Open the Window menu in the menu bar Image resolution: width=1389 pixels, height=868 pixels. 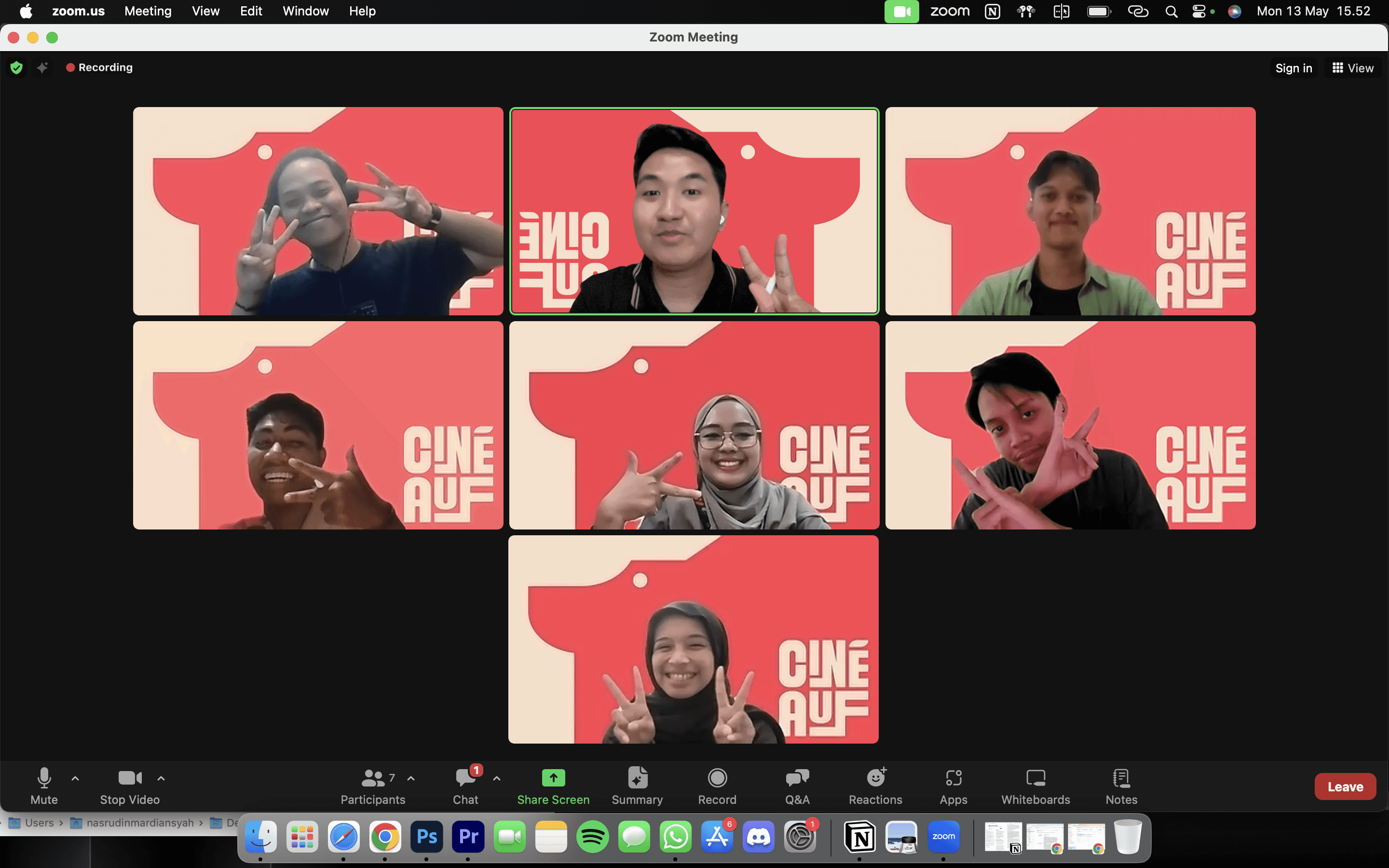click(x=305, y=11)
